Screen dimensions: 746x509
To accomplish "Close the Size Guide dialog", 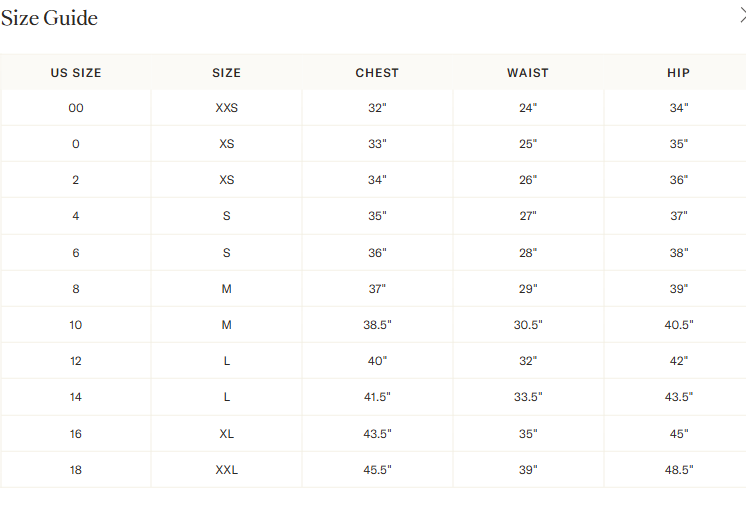I will pyautogui.click(x=743, y=15).
